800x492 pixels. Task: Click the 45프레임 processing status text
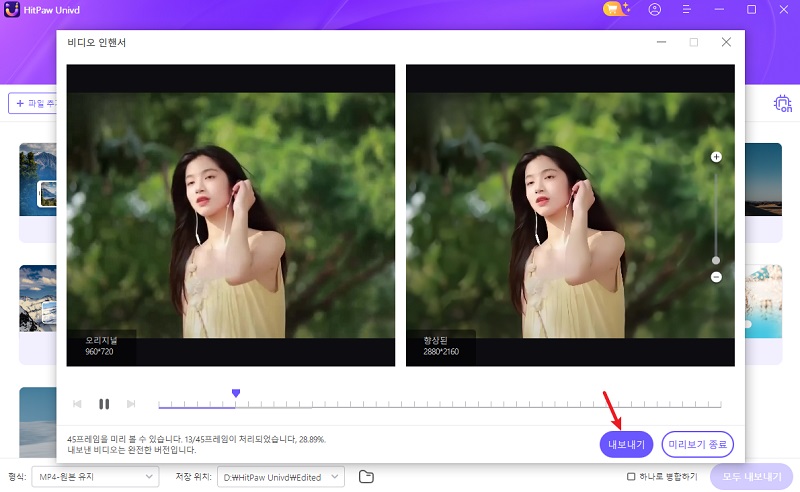[196, 444]
